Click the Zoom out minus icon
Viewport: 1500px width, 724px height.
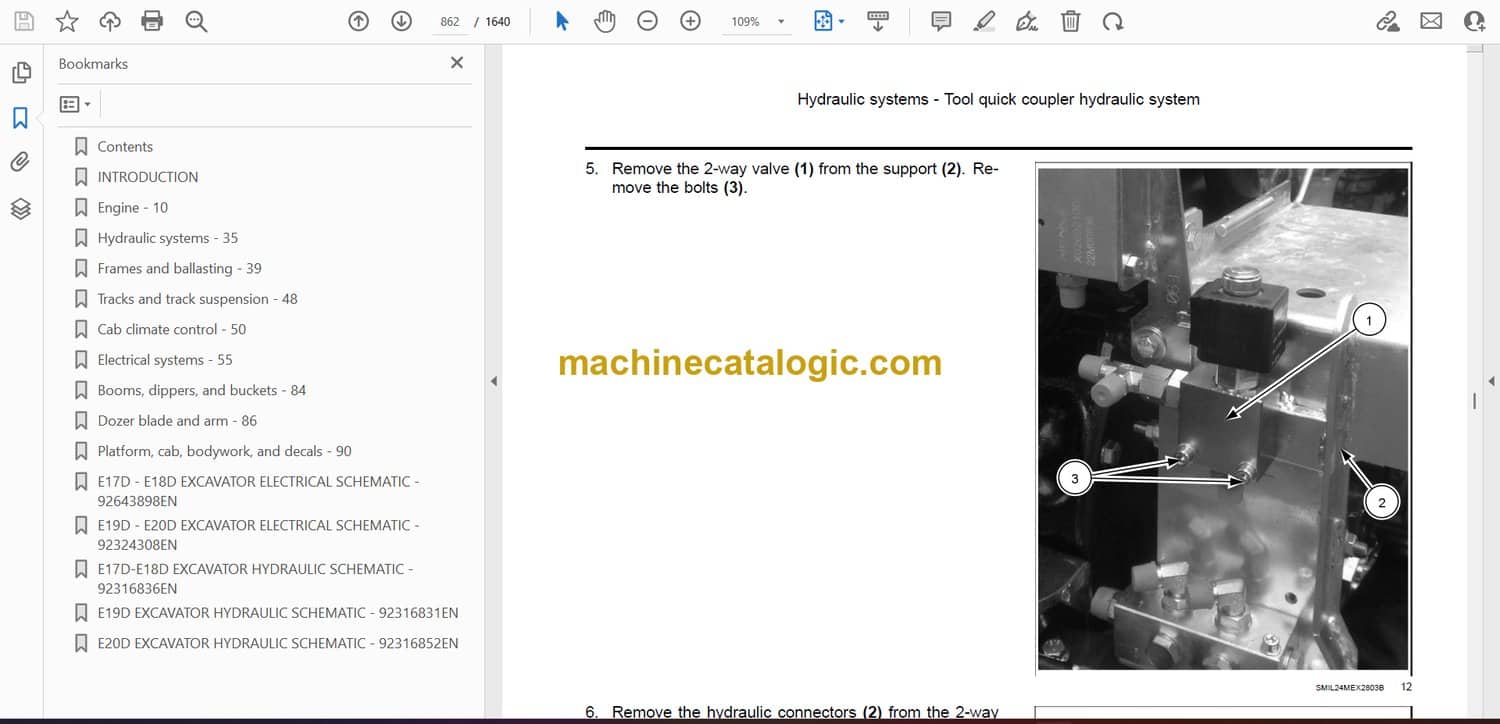pyautogui.click(x=647, y=21)
